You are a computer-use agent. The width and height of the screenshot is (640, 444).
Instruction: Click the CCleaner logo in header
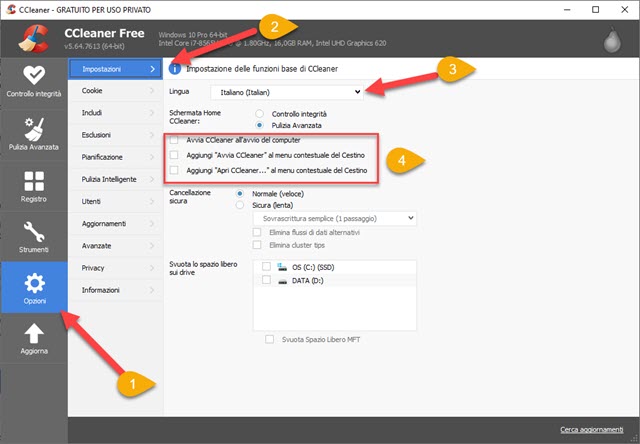point(33,39)
